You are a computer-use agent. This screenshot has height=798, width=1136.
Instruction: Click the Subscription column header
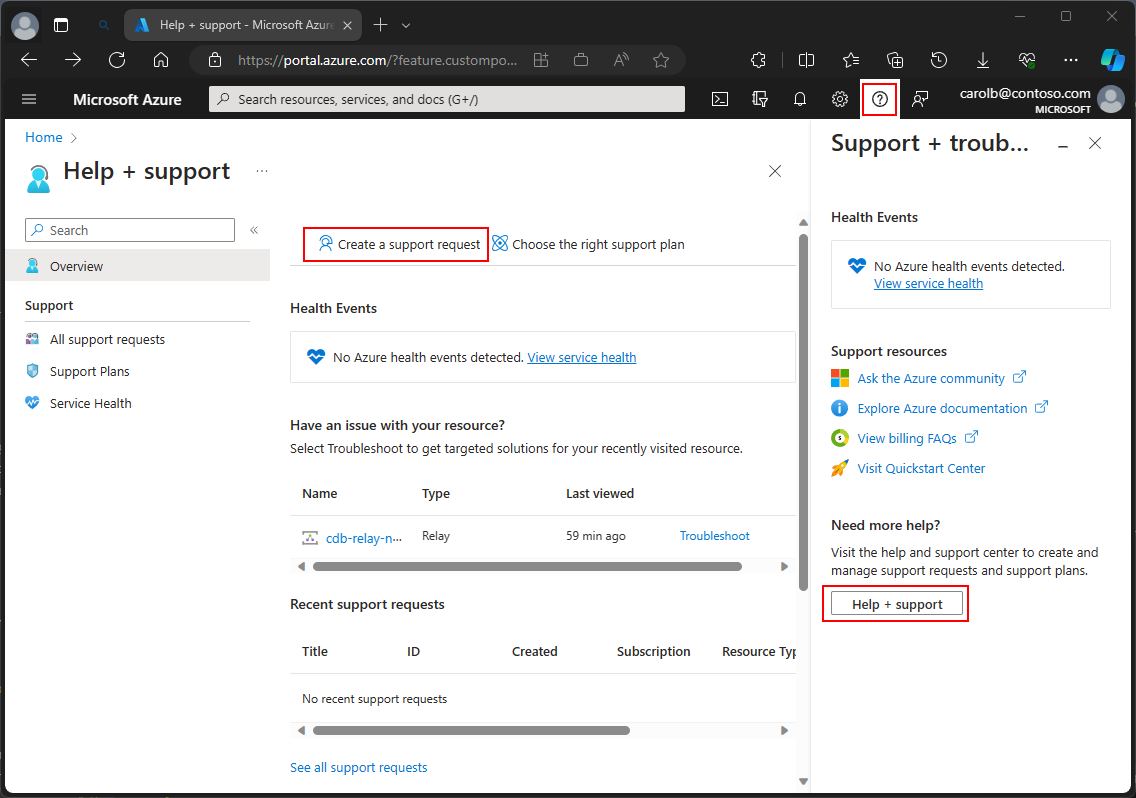(x=653, y=652)
